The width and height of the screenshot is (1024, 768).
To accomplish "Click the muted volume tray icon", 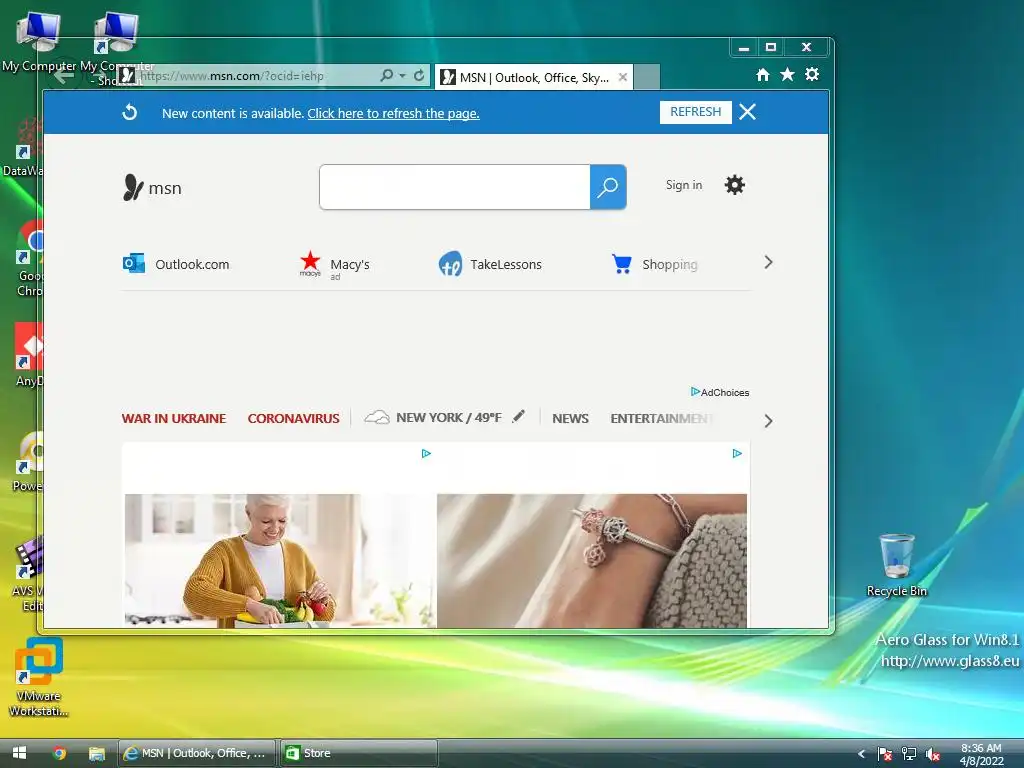I will pyautogui.click(x=933, y=754).
